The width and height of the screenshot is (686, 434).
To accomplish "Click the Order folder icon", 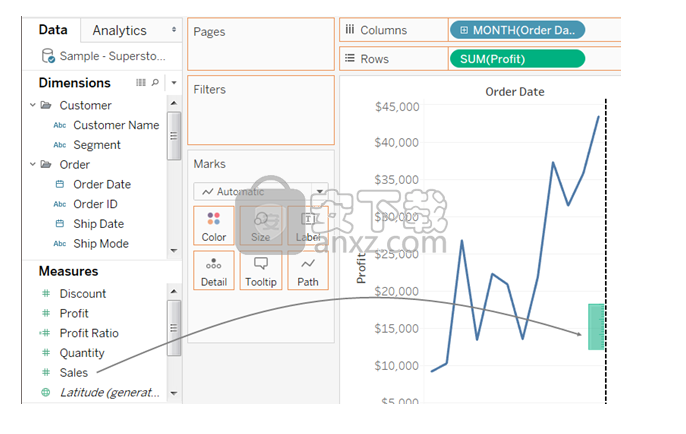I will [x=46, y=164].
